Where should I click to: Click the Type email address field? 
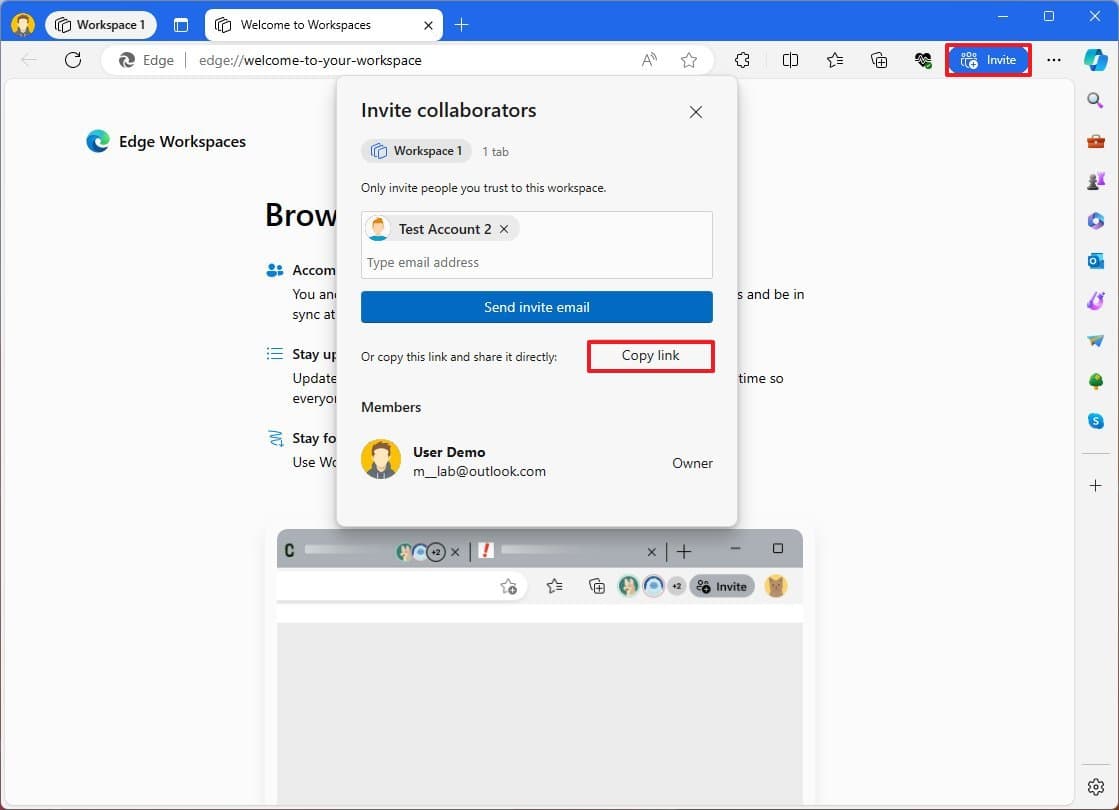coord(537,263)
